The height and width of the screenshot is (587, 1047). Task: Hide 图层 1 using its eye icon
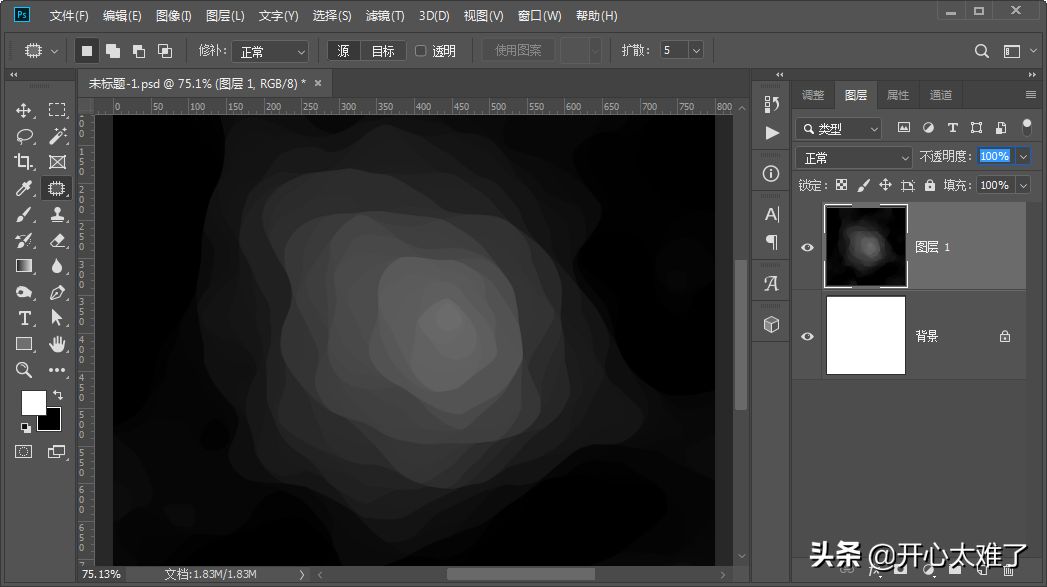[807, 247]
